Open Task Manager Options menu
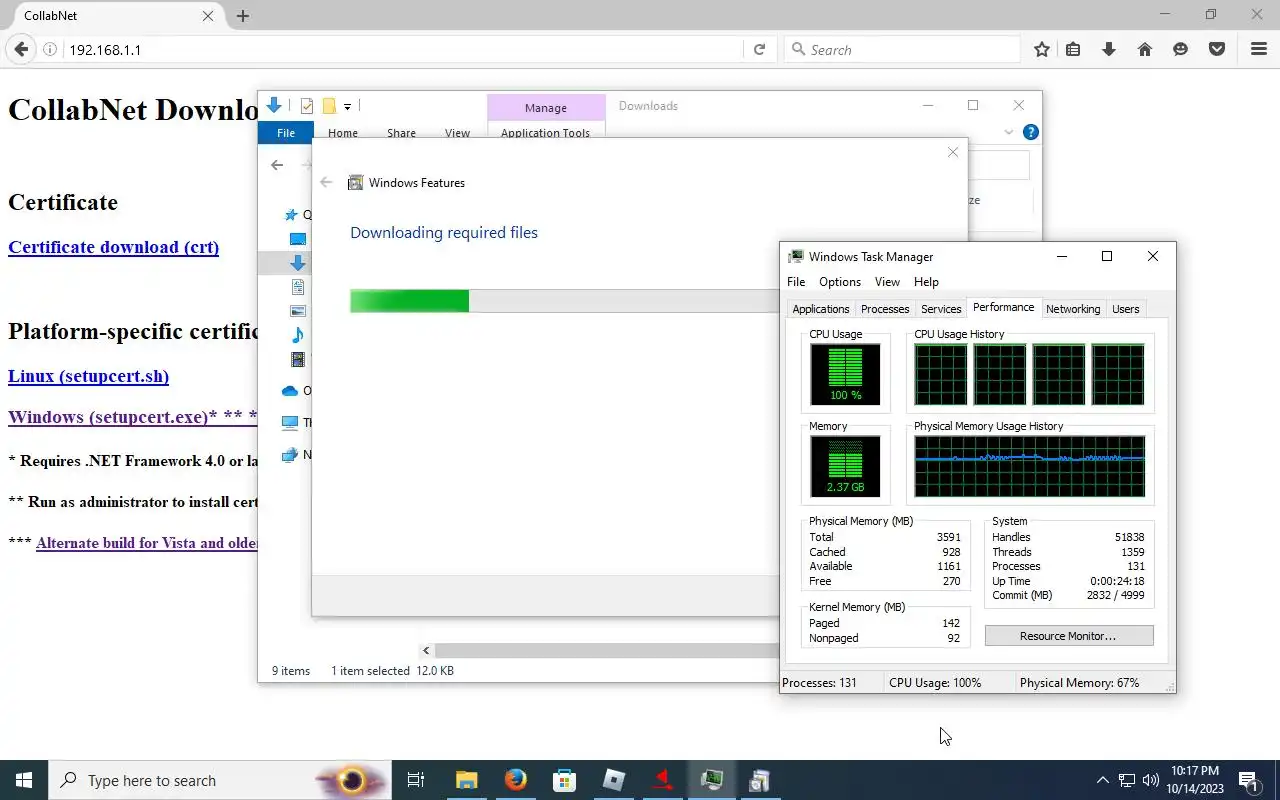 pyautogui.click(x=840, y=282)
